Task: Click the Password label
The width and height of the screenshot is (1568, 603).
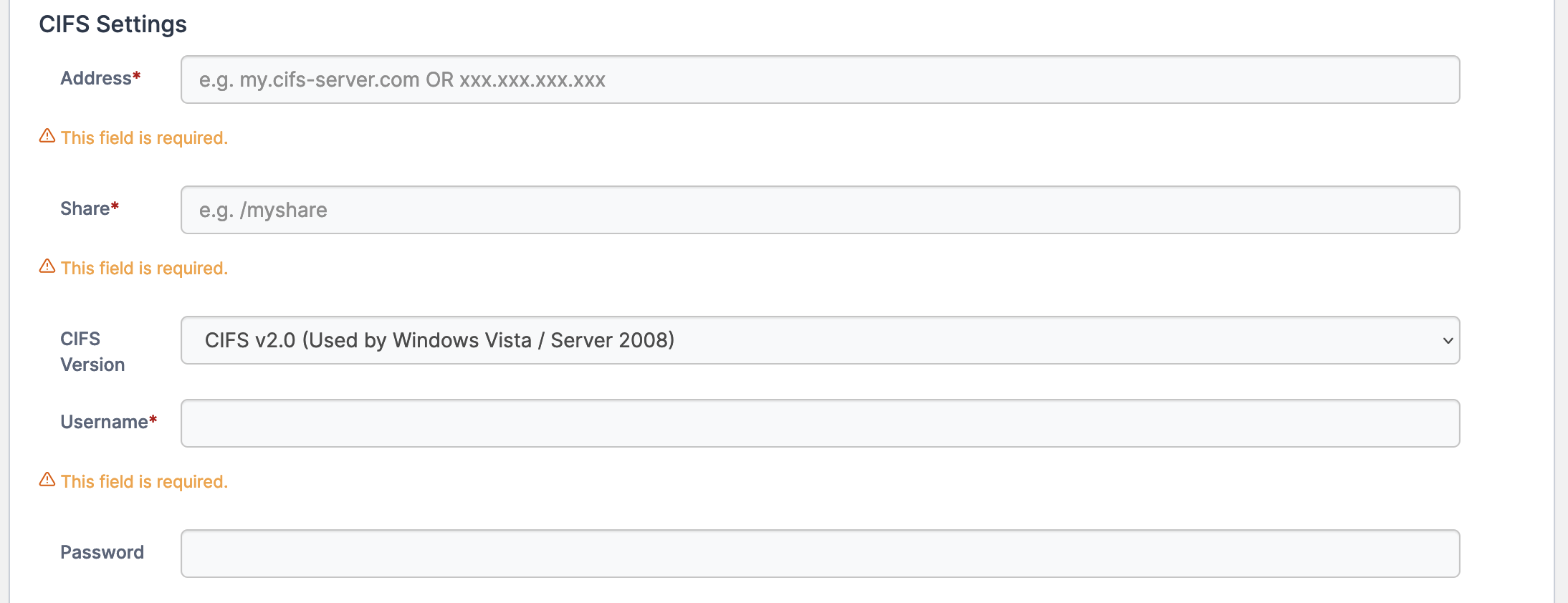Action: [102, 552]
